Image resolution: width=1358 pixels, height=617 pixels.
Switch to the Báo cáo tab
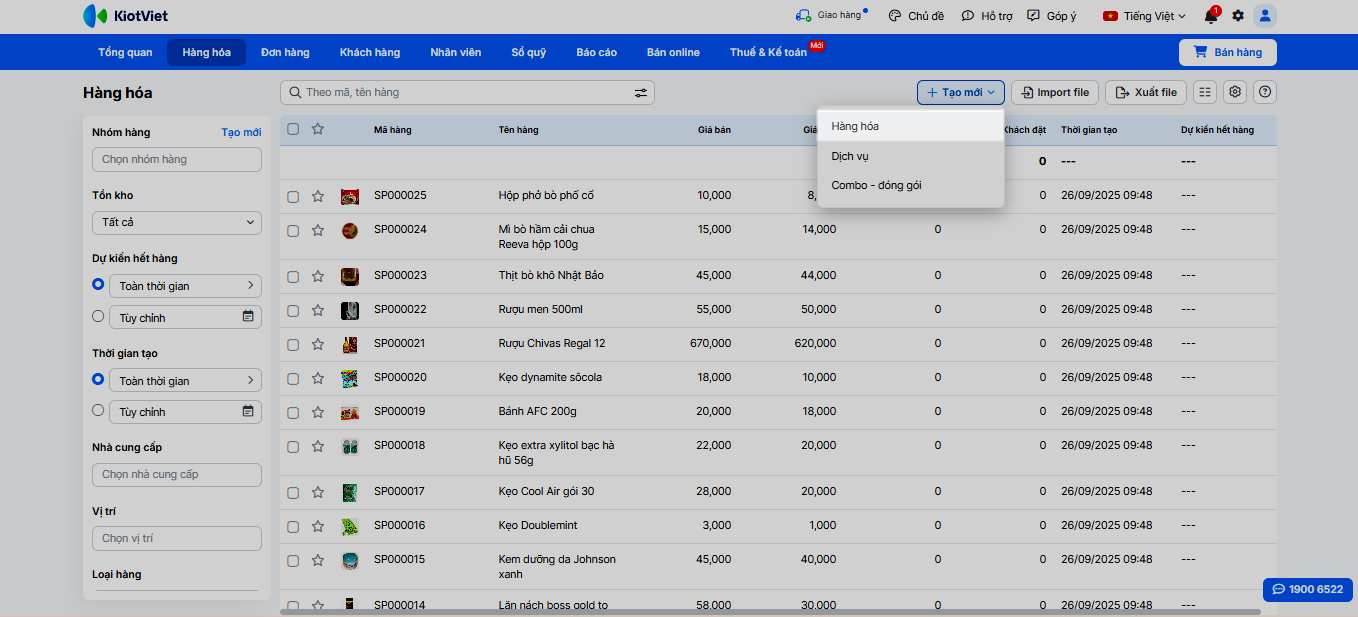[x=596, y=52]
